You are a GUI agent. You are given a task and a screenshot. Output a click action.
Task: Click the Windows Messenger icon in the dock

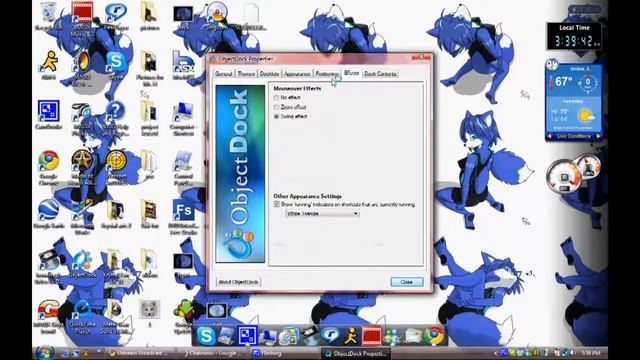(x=392, y=336)
